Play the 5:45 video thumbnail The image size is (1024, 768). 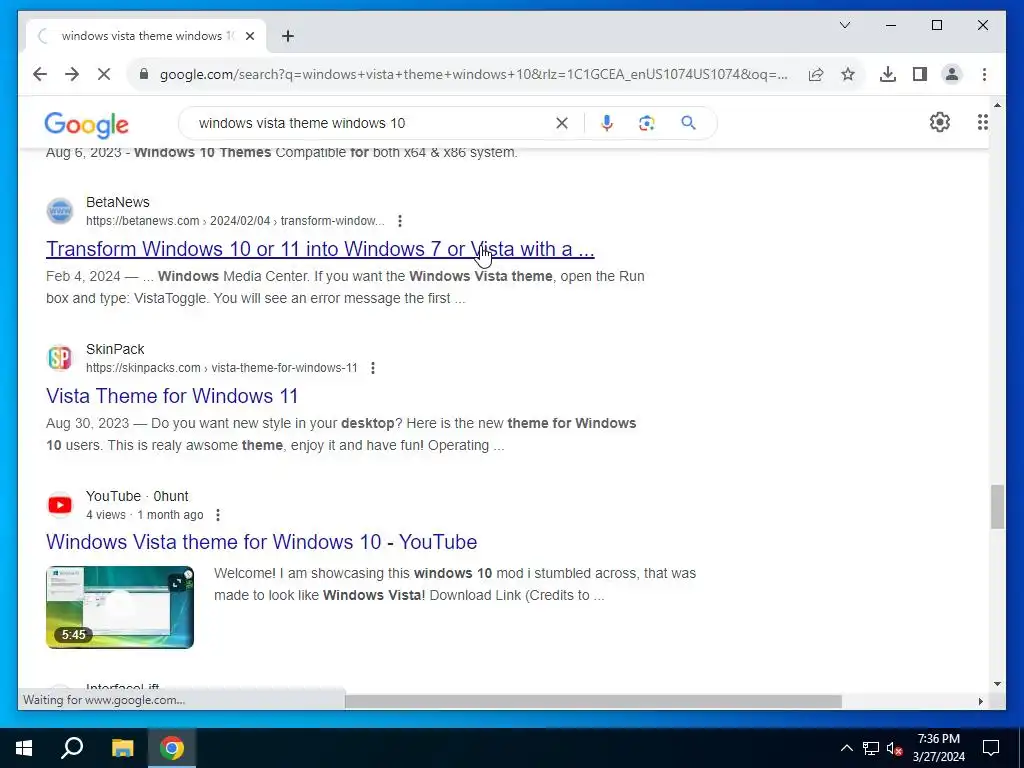click(120, 607)
